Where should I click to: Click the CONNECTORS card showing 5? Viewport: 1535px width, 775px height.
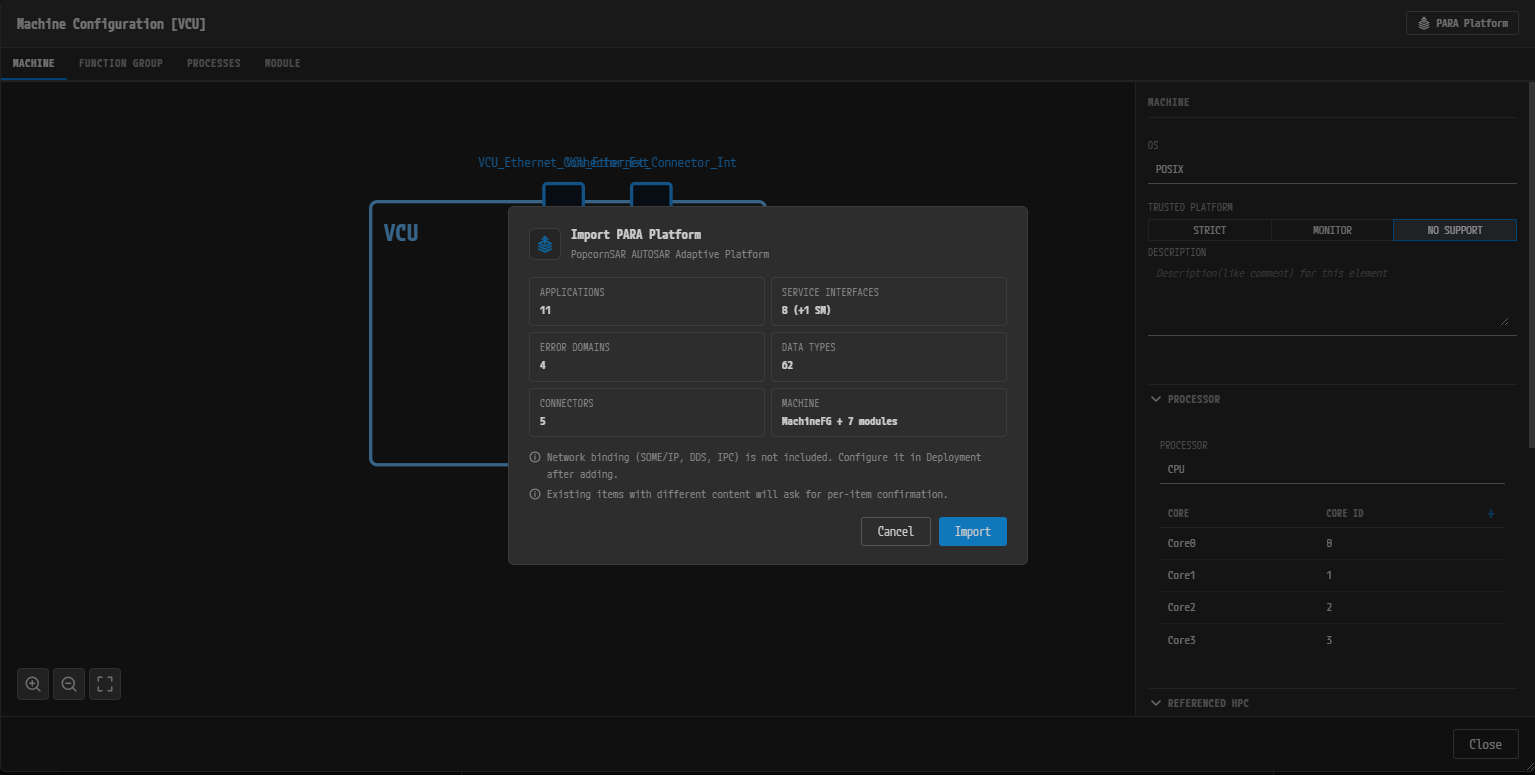(647, 412)
